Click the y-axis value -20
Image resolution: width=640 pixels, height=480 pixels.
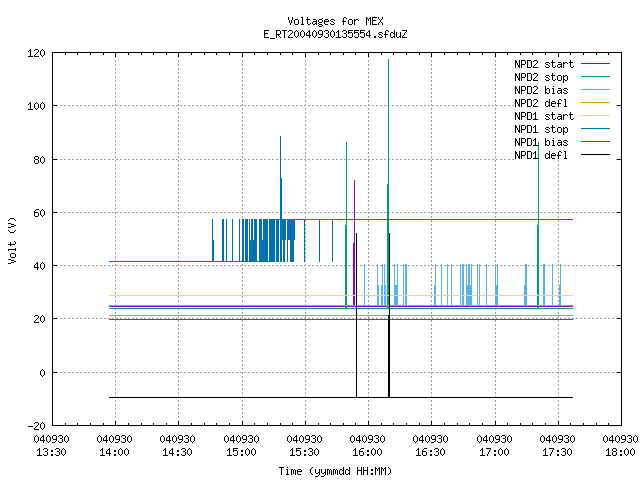[x=36, y=426]
